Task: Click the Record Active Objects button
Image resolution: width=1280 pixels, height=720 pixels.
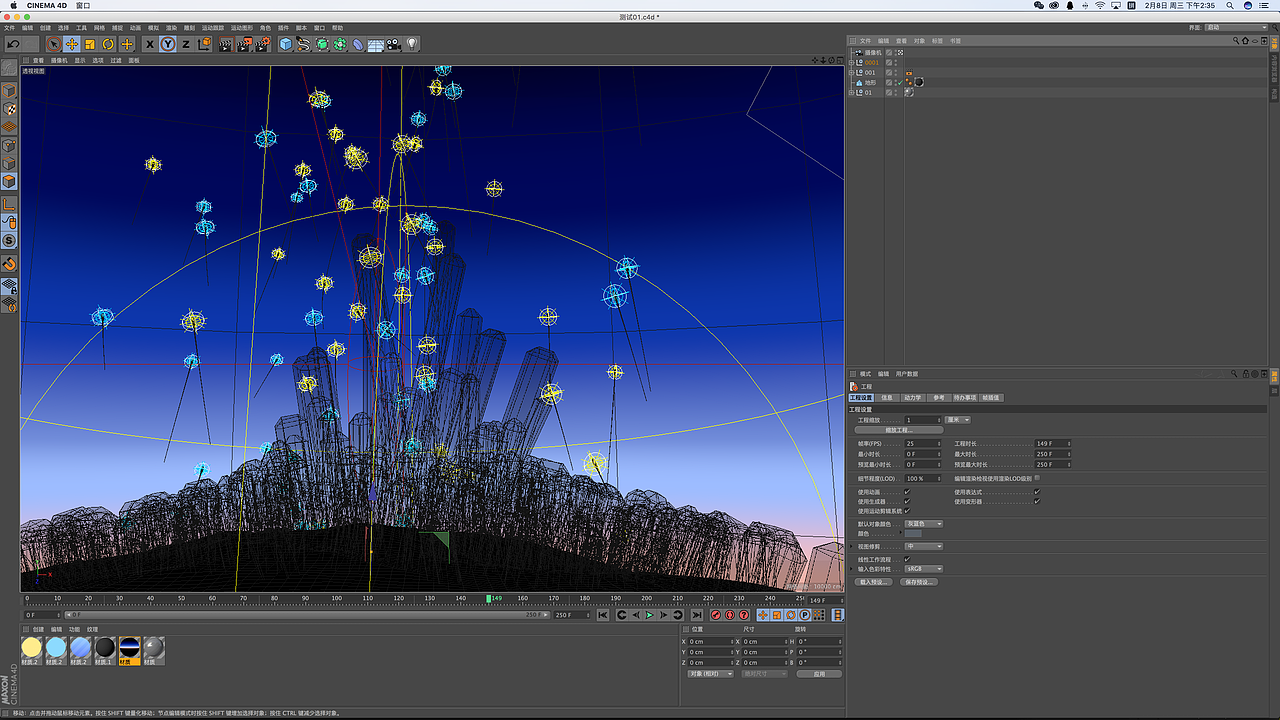Action: [x=715, y=615]
